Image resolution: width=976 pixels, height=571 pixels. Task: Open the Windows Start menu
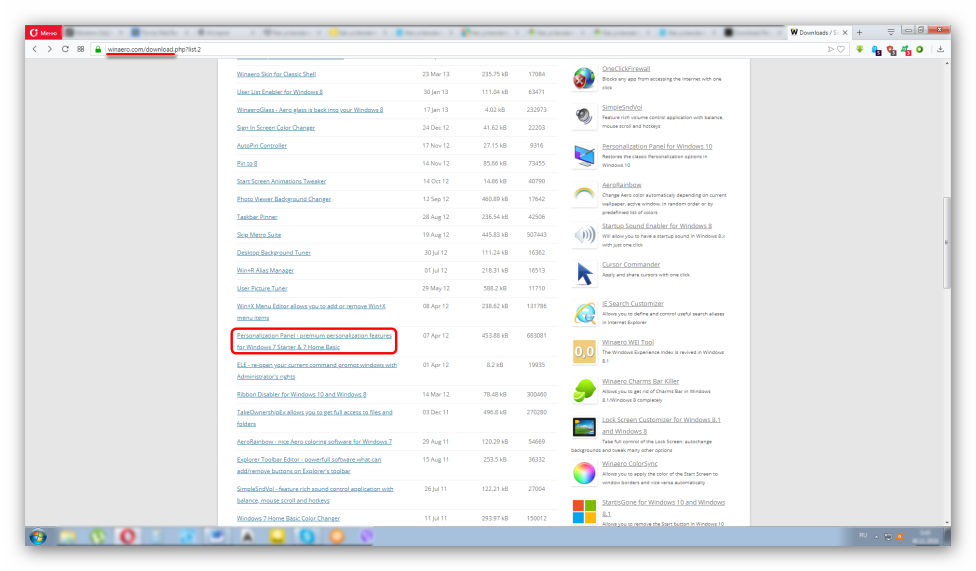[x=38, y=536]
